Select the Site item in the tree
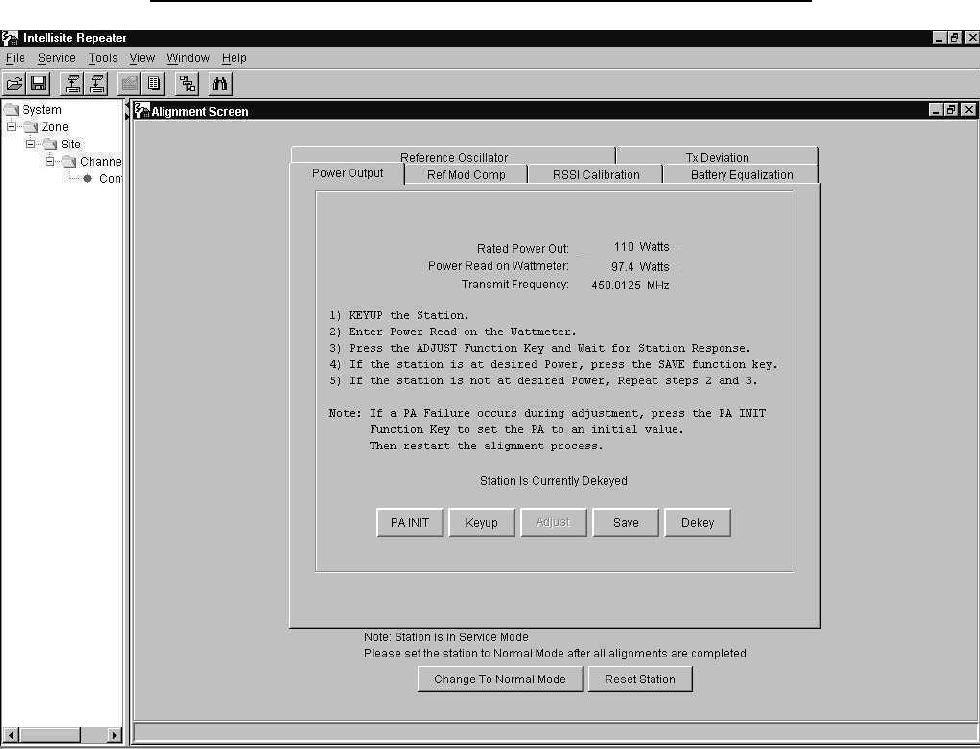The width and height of the screenshot is (980, 749). click(71, 144)
